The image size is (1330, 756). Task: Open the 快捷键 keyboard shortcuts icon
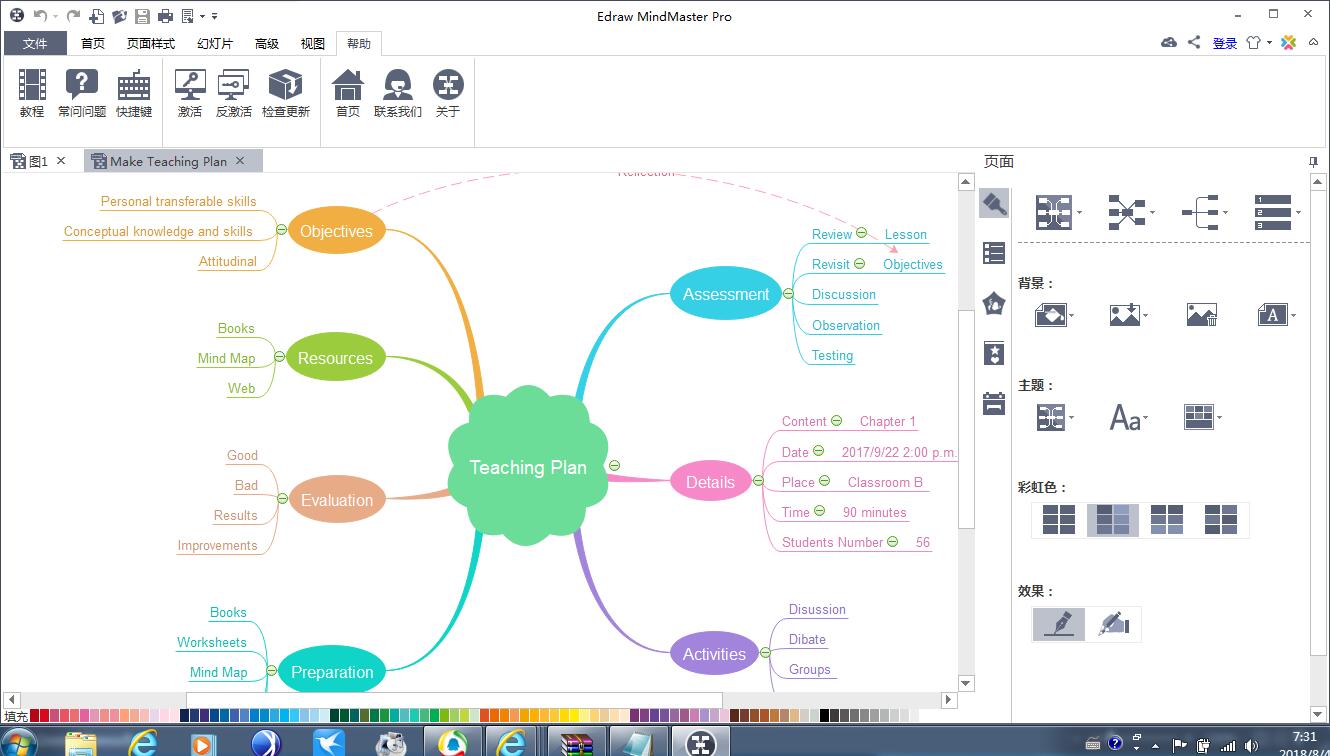click(x=134, y=93)
